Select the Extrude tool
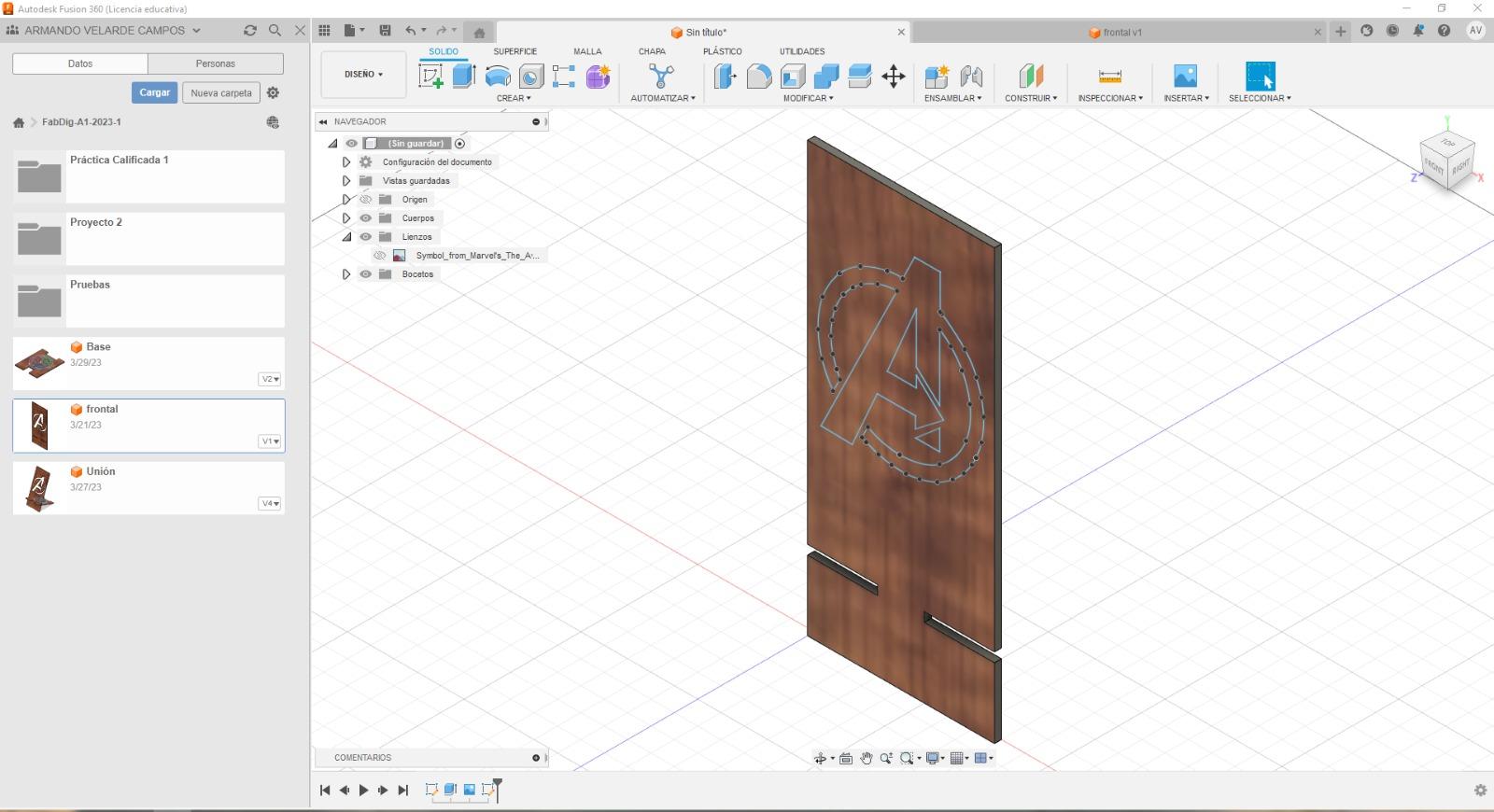The image size is (1494, 812). pos(464,77)
